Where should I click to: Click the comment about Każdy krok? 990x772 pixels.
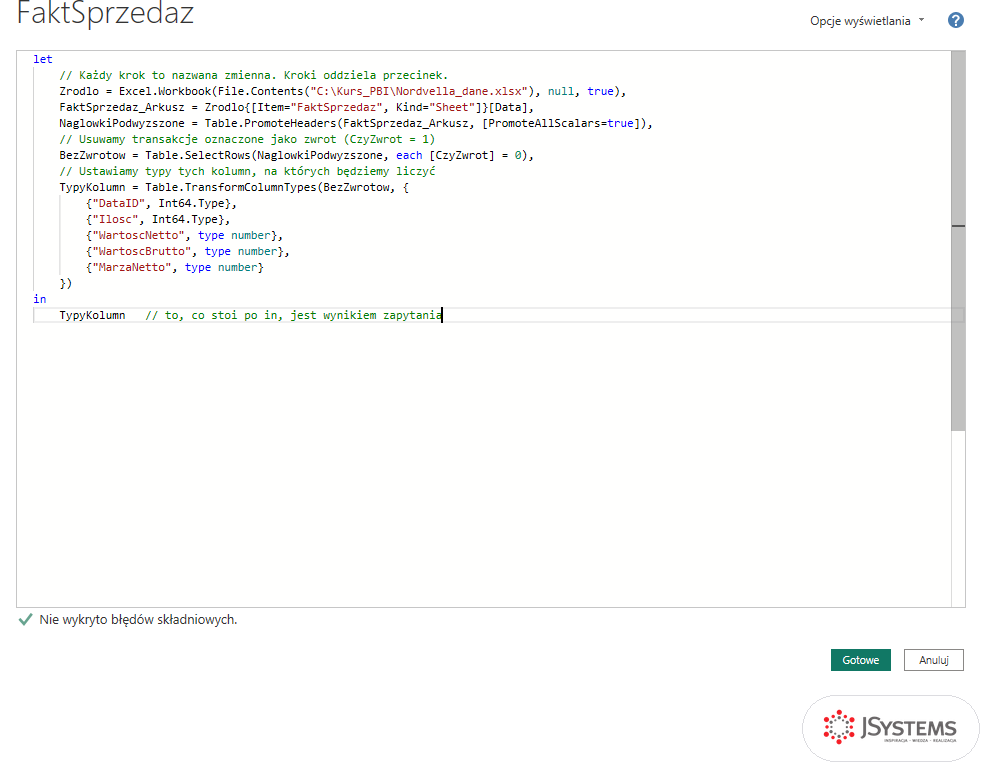[254, 75]
